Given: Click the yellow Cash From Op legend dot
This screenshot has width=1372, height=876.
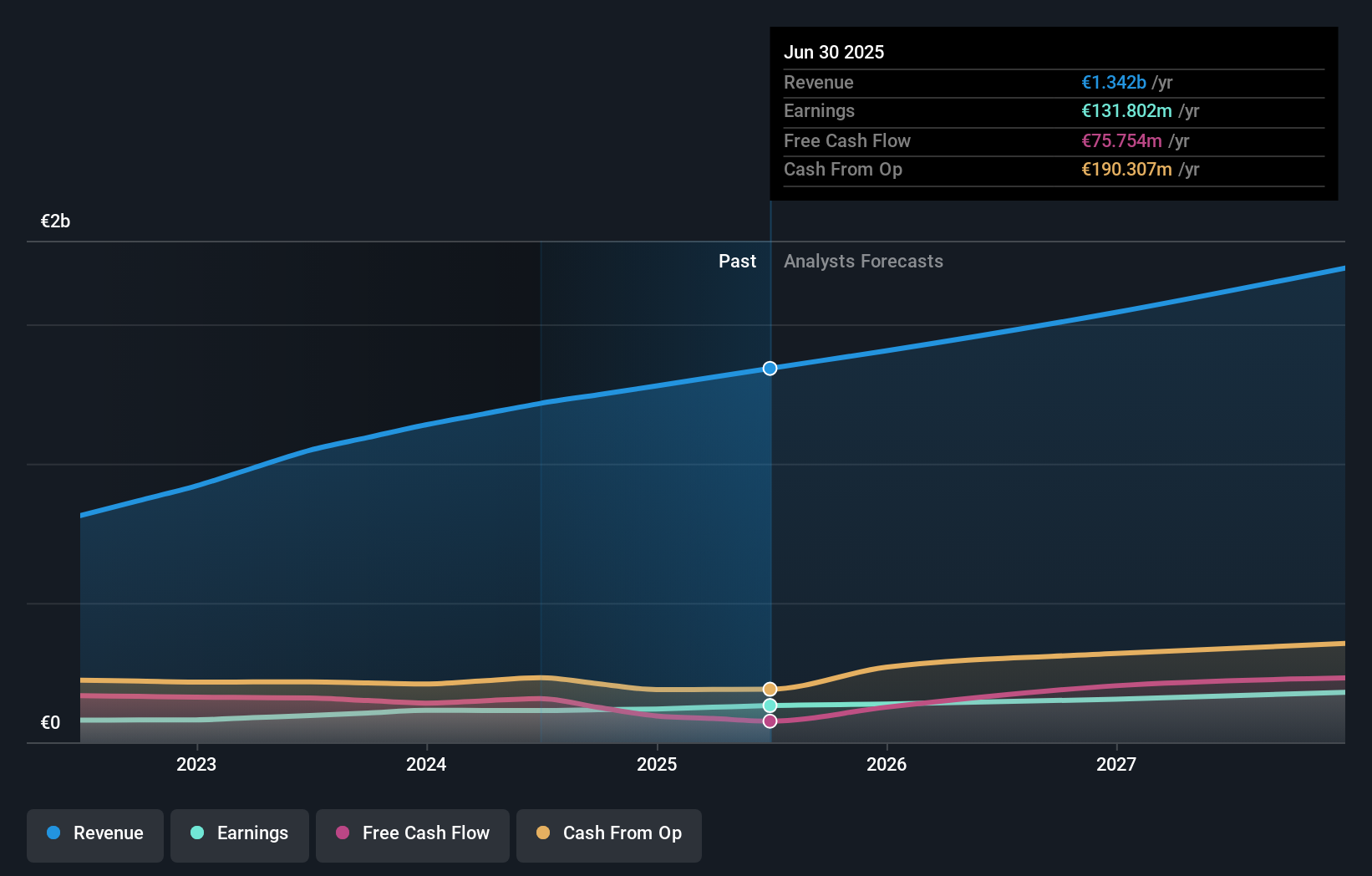Looking at the screenshot, I should [x=543, y=833].
